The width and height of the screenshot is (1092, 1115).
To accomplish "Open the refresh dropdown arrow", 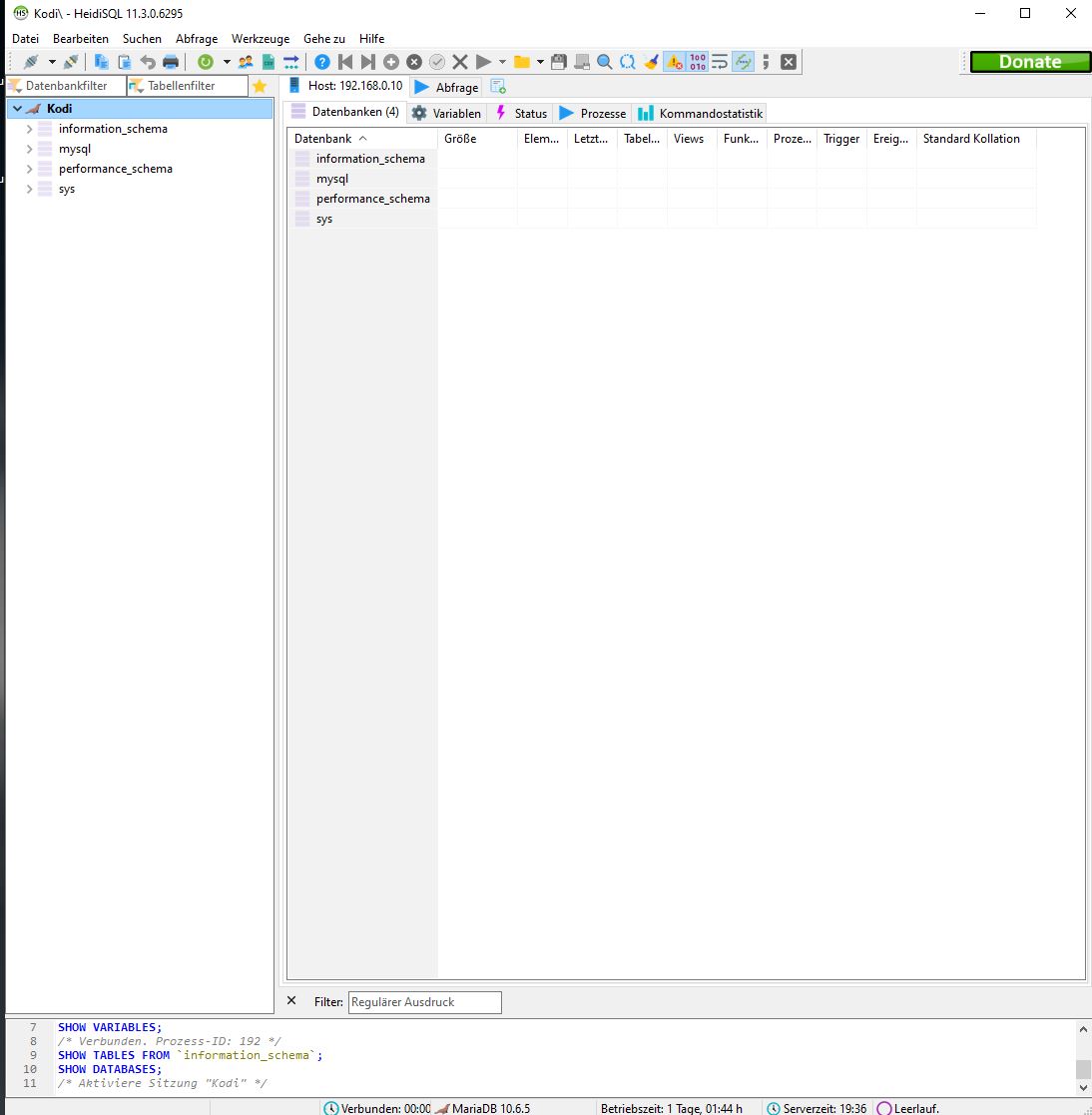I will 227,62.
